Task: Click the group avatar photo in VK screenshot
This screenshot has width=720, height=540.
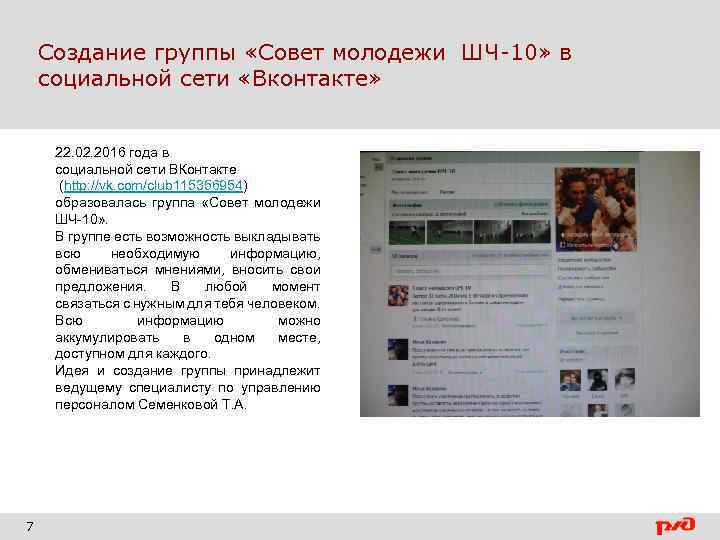Action: [596, 209]
